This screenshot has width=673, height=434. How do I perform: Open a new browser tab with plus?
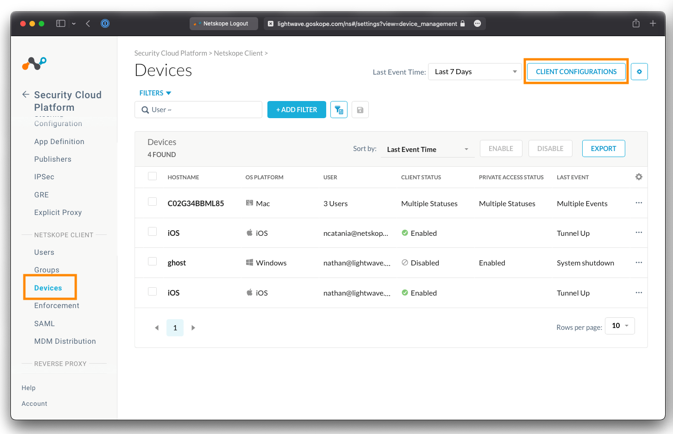(653, 24)
